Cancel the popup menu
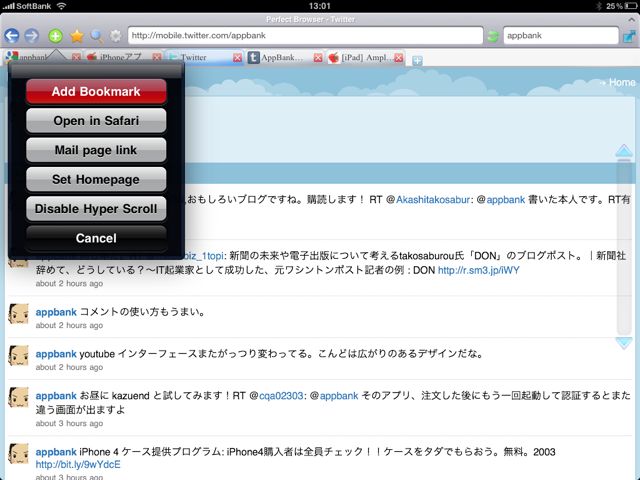This screenshot has width=640, height=480. coord(96,238)
